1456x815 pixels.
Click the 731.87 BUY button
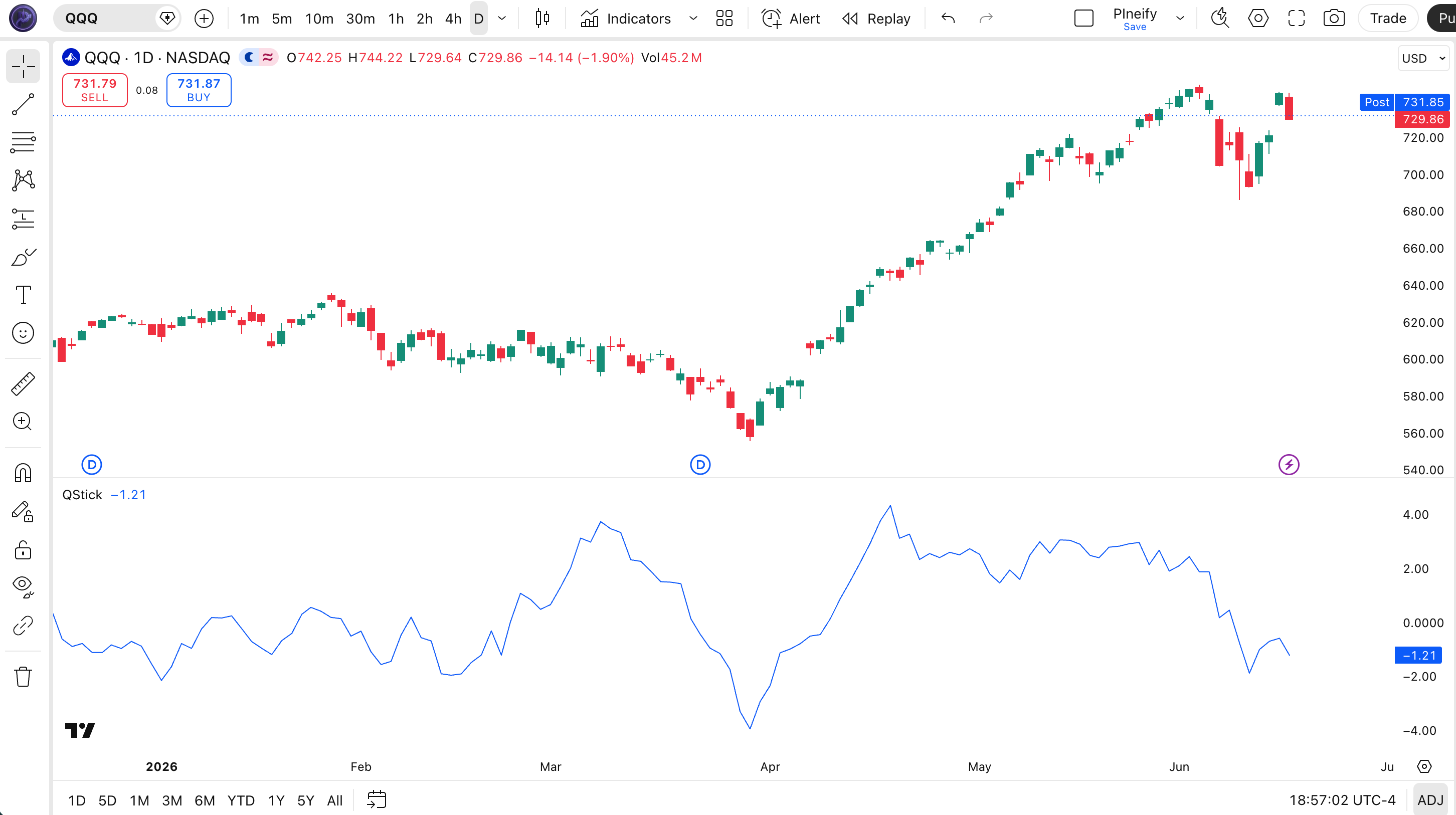pos(199,90)
